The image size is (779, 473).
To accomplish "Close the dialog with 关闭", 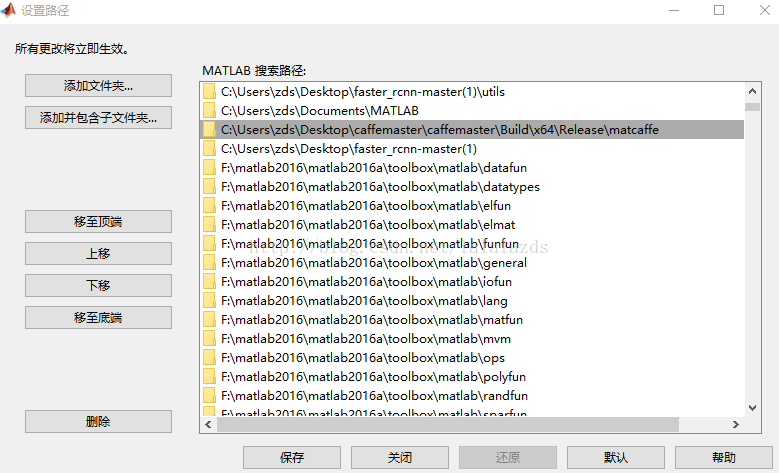I will point(400,457).
